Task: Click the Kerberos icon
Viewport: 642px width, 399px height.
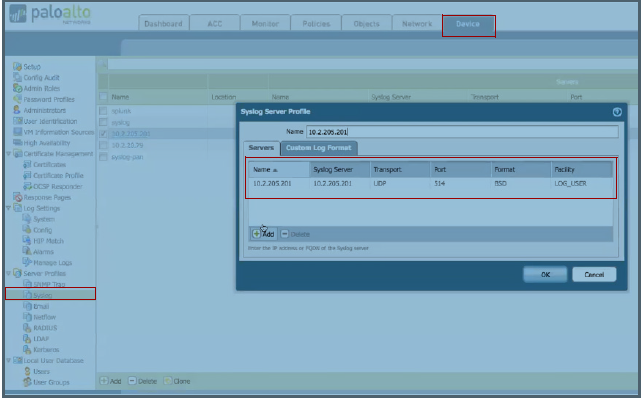Action: pyautogui.click(x=27, y=349)
